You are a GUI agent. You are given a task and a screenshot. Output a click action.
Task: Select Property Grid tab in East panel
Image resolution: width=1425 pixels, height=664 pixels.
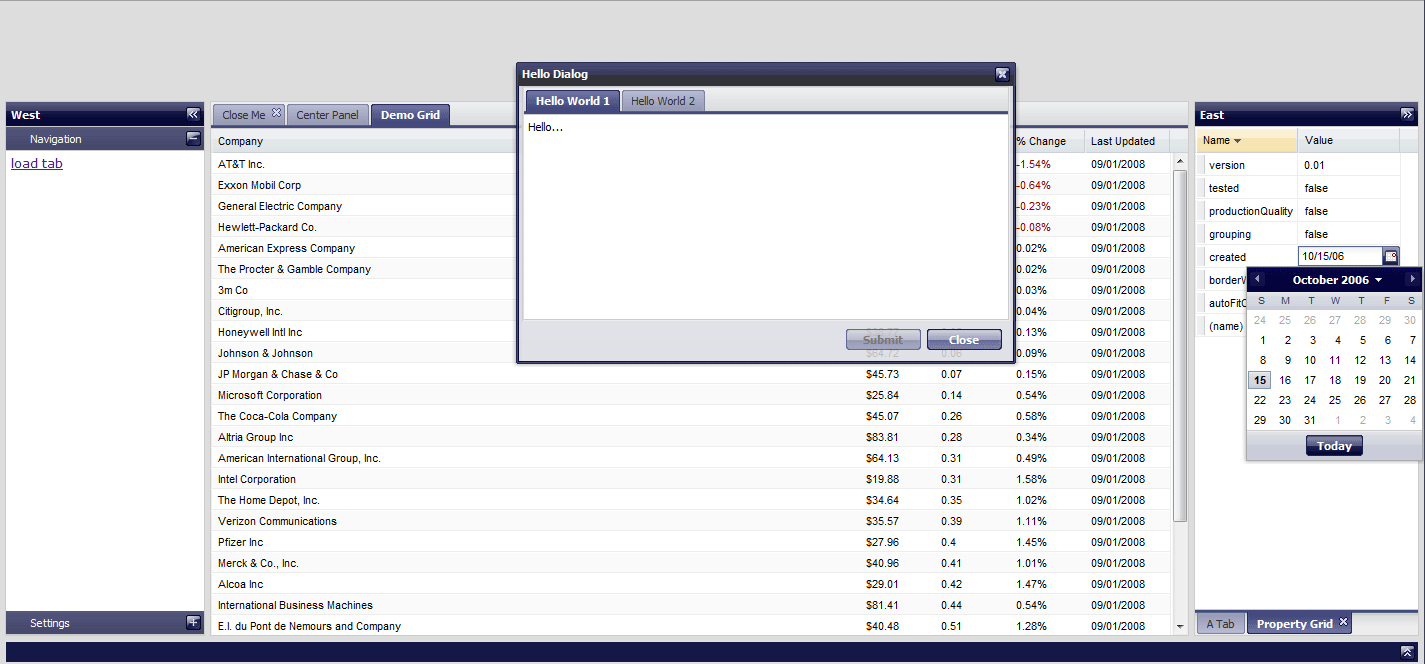1294,624
